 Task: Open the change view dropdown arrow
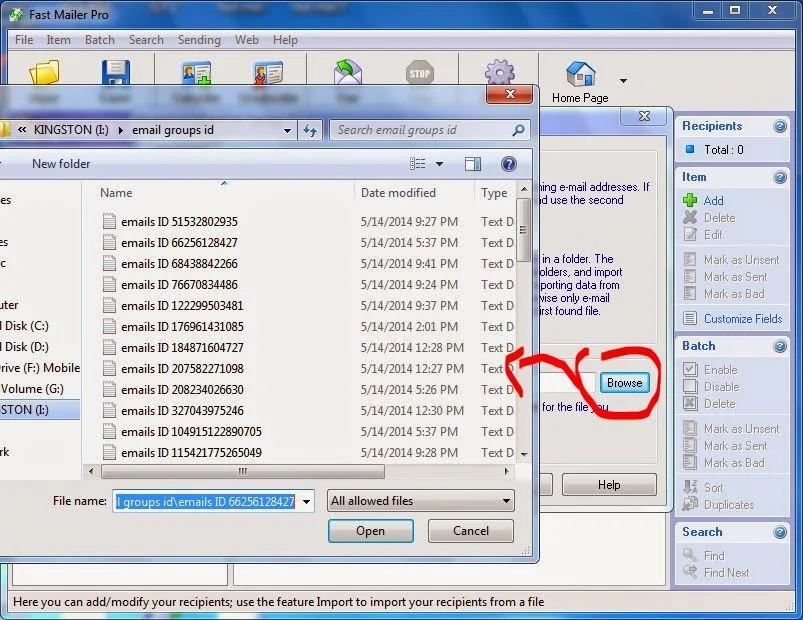pos(439,164)
